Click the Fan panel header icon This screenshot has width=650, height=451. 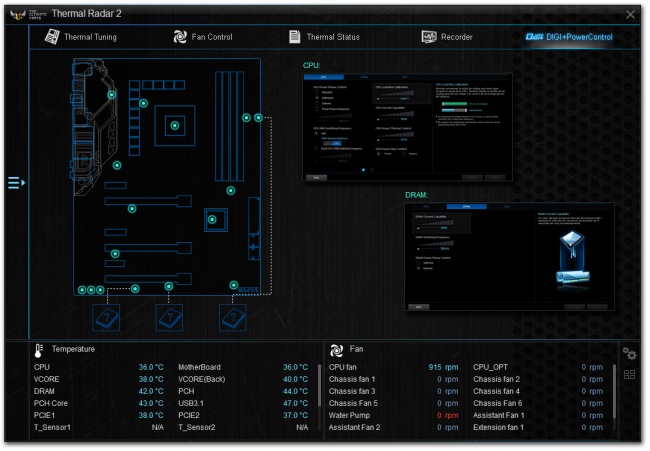pyautogui.click(x=334, y=350)
